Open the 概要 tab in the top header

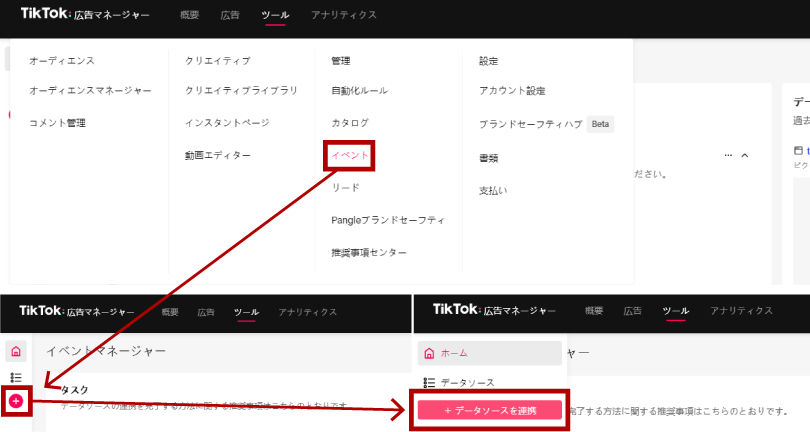click(x=190, y=15)
